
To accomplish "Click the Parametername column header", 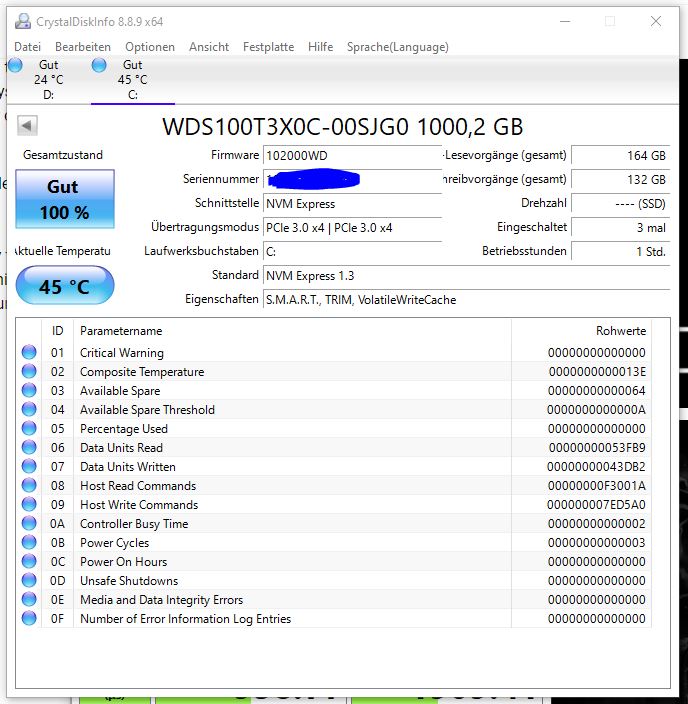I will 292,331.
